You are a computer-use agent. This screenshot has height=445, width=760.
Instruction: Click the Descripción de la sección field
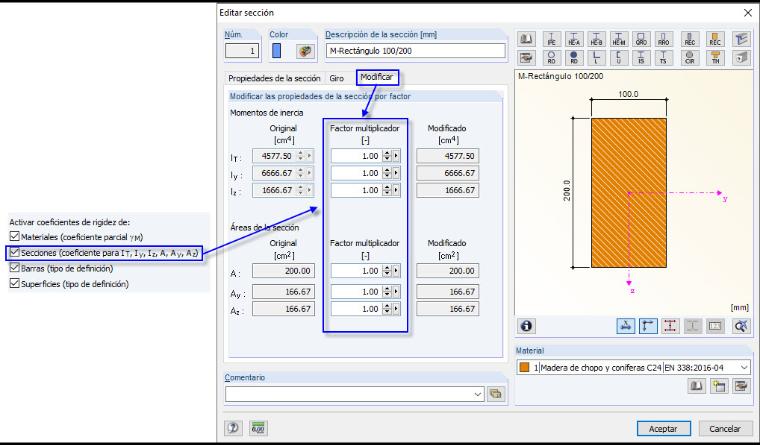(x=415, y=51)
